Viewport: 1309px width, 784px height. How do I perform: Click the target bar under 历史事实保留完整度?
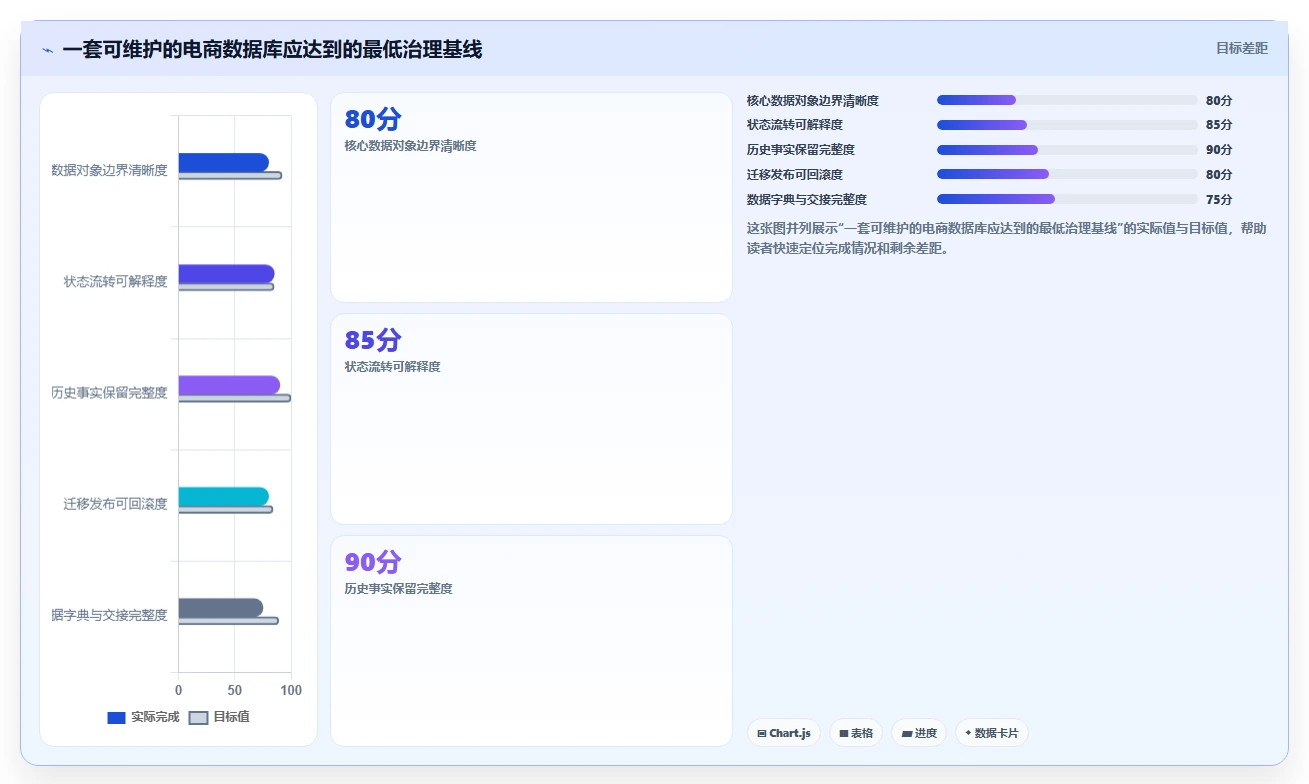click(235, 398)
